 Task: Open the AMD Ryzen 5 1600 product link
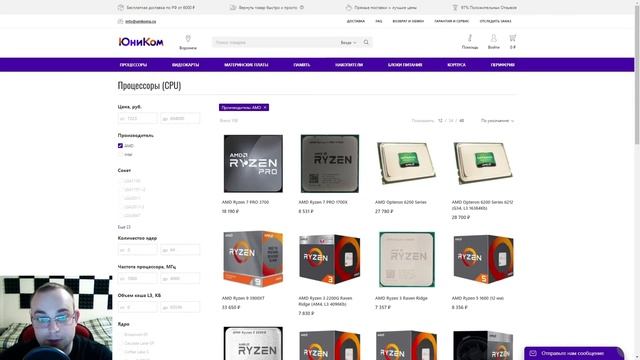point(478,298)
